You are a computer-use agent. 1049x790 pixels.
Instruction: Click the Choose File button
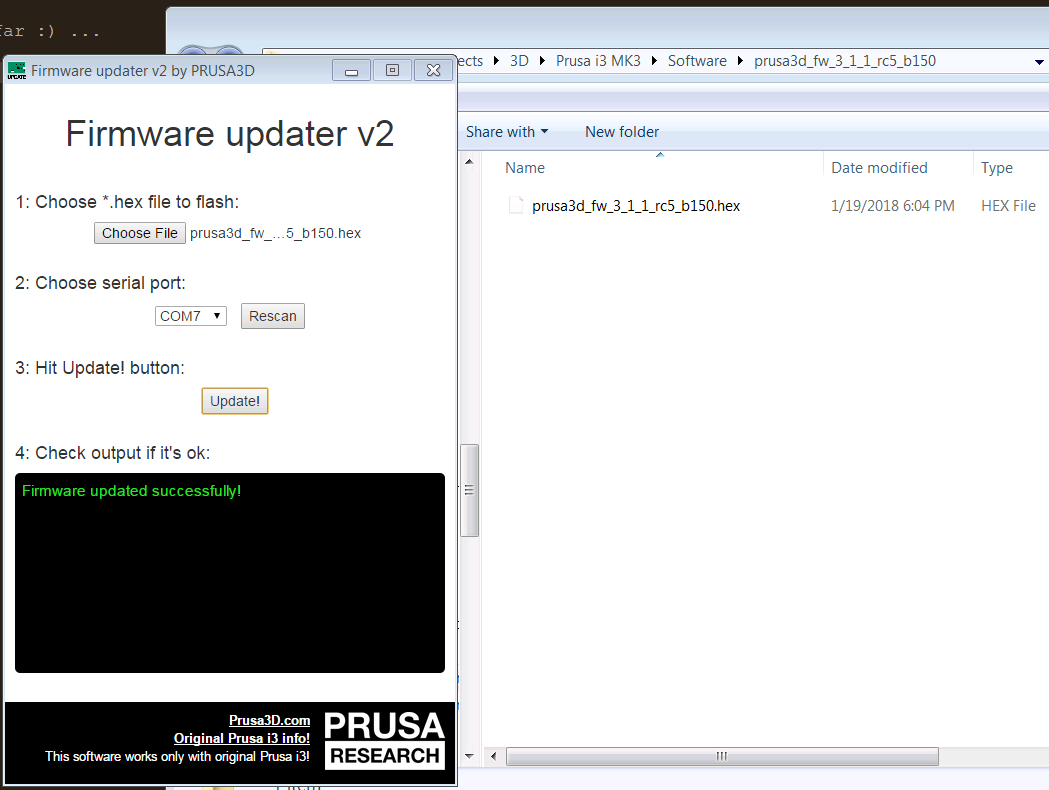(x=140, y=233)
